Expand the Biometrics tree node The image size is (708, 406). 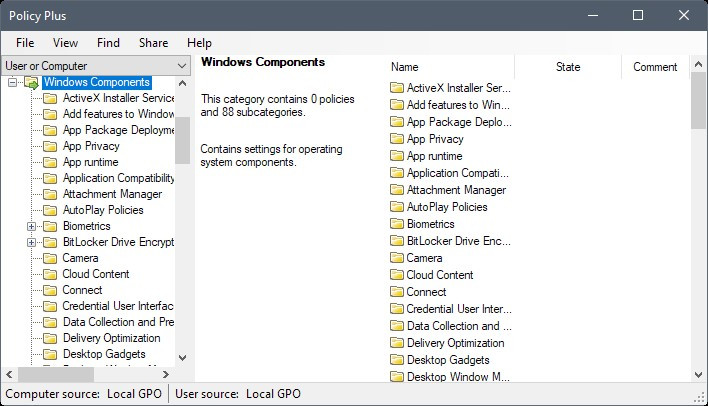tap(31, 226)
